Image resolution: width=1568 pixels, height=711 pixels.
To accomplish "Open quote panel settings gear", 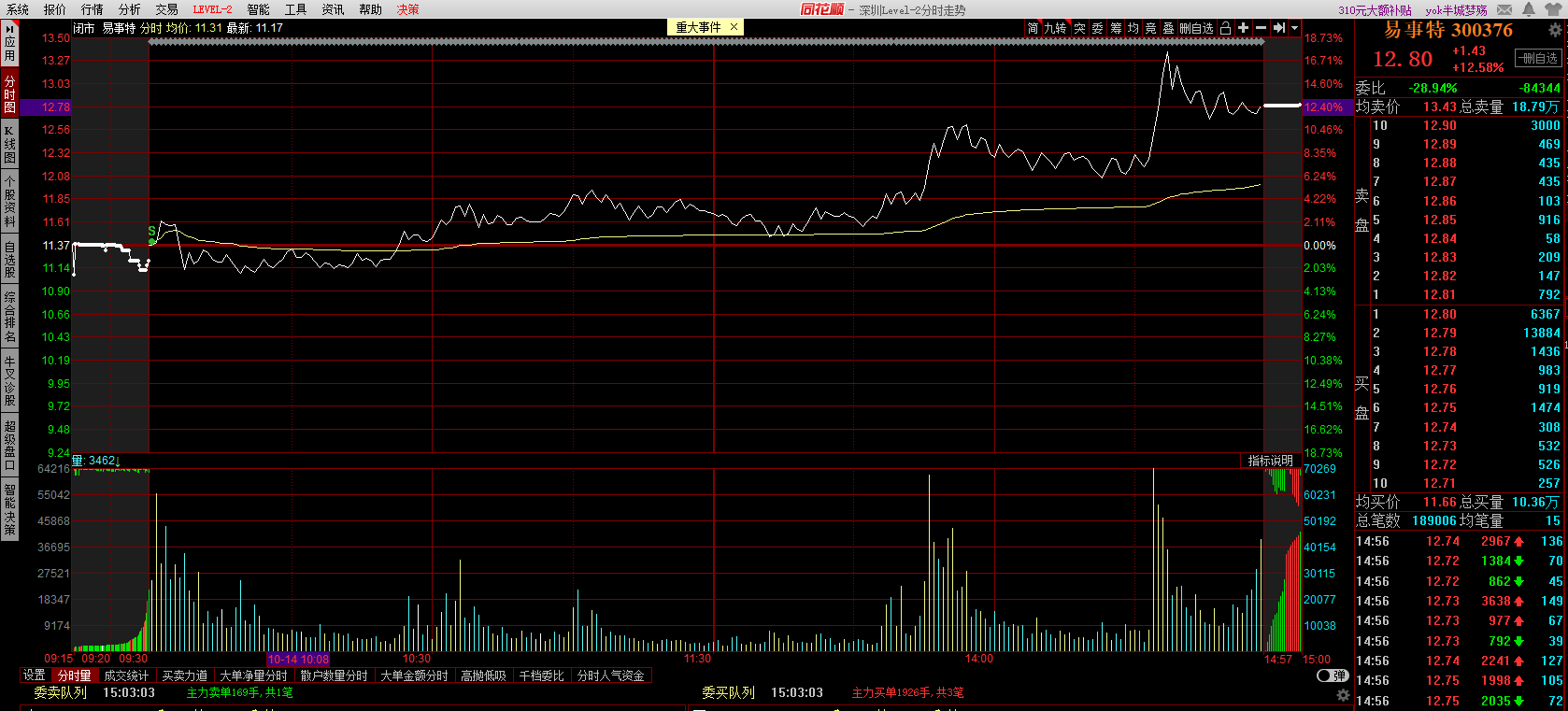I will click(x=1555, y=30).
